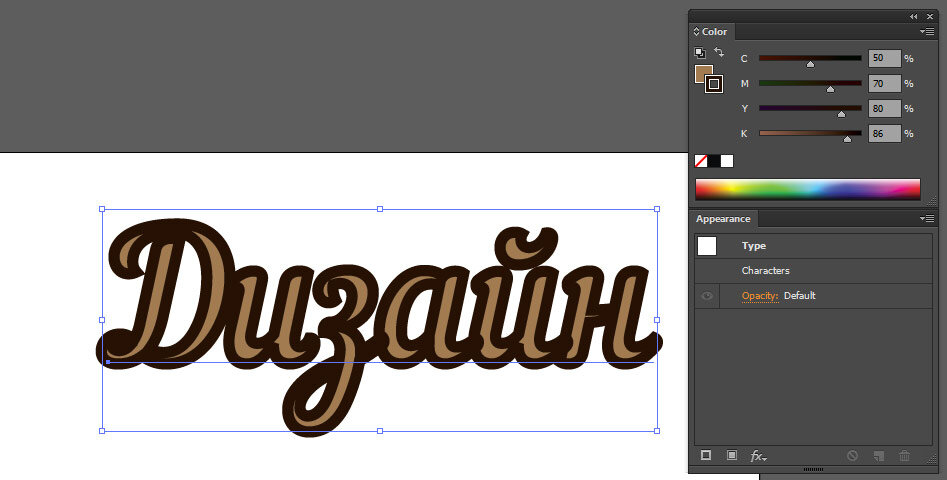Click the Default opacity value
The height and width of the screenshot is (480, 947).
[800, 296]
